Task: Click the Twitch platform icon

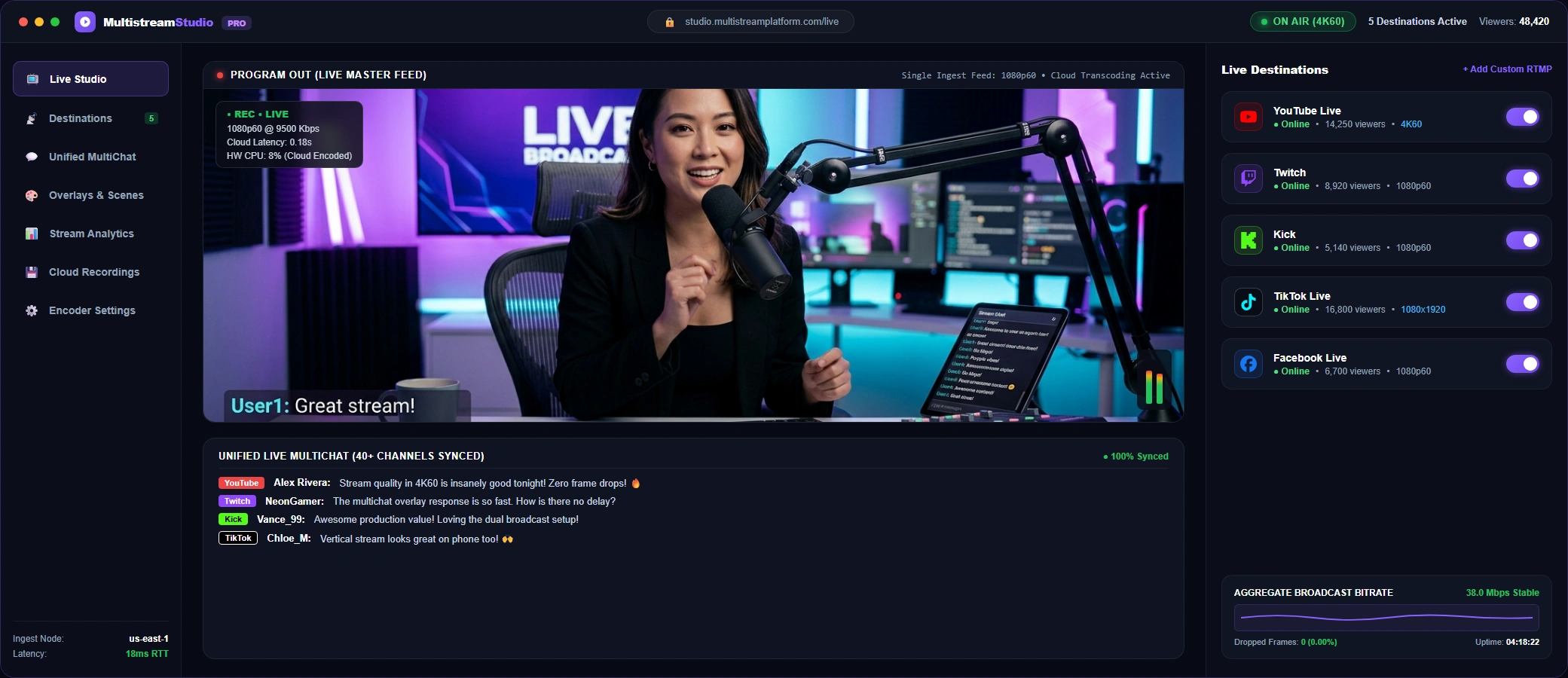Action: [1249, 179]
